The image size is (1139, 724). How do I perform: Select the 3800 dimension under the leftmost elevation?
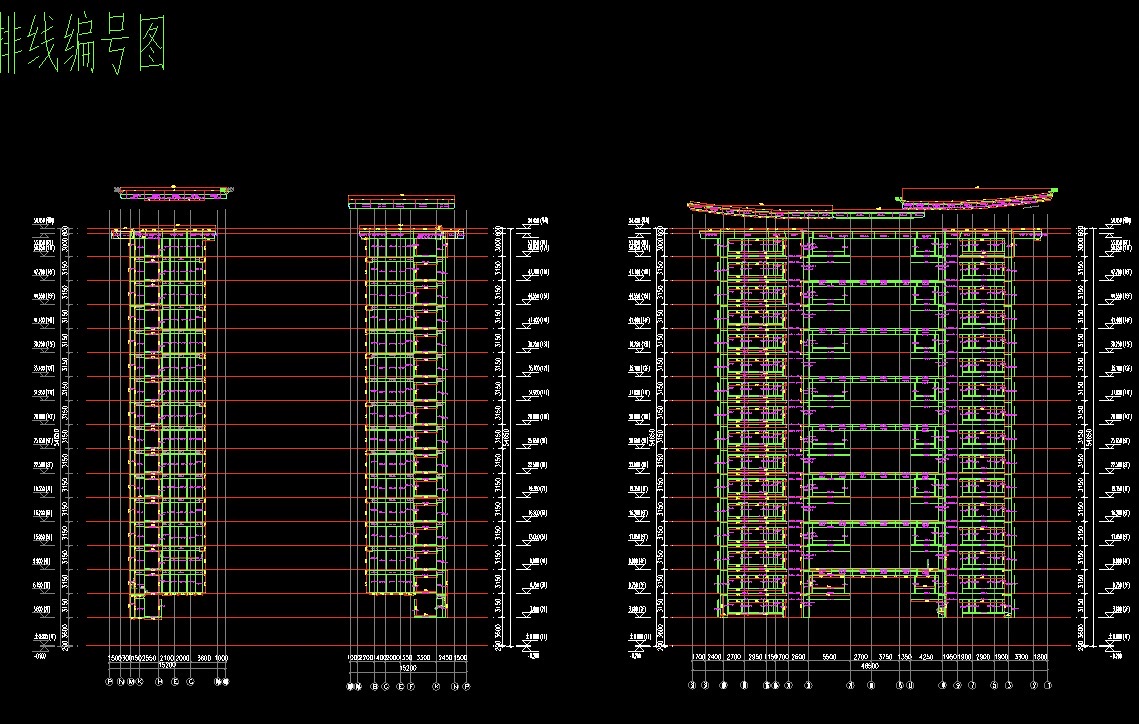[x=204, y=658]
